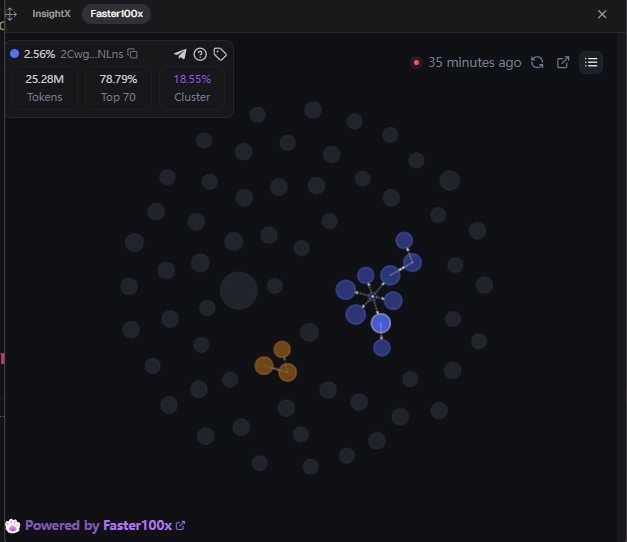Open the Telegram paper plane icon

click(180, 54)
